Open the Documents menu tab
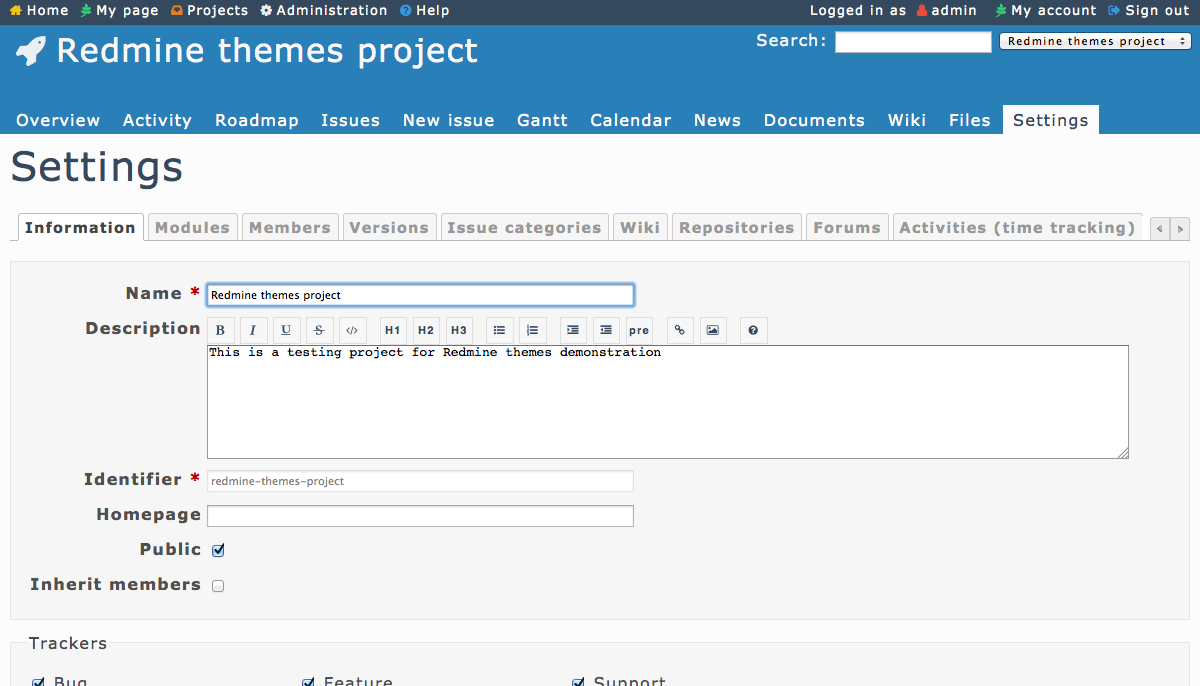Viewport: 1200px width, 686px height. click(x=814, y=120)
